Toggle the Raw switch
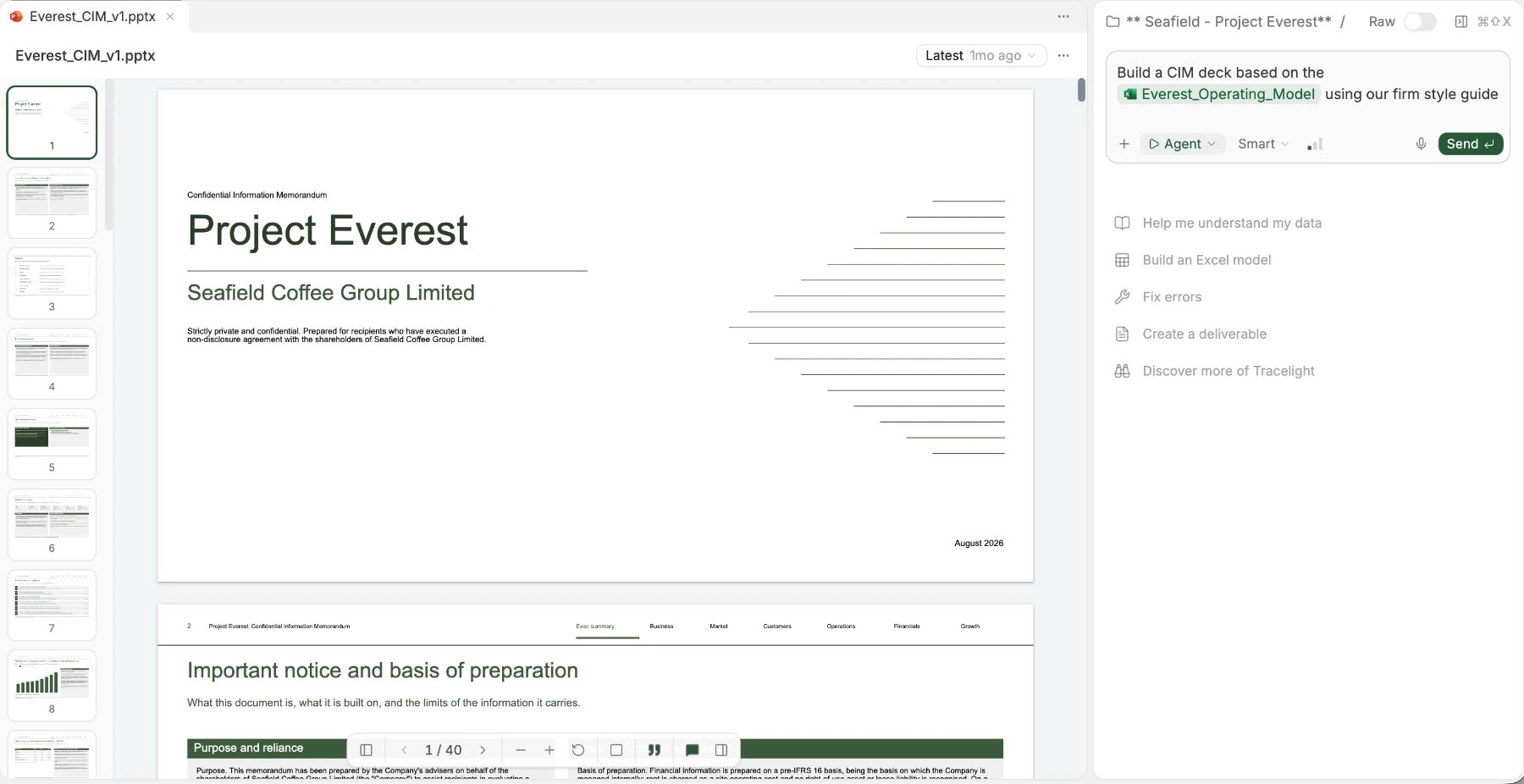The width and height of the screenshot is (1524, 784). pyautogui.click(x=1420, y=22)
